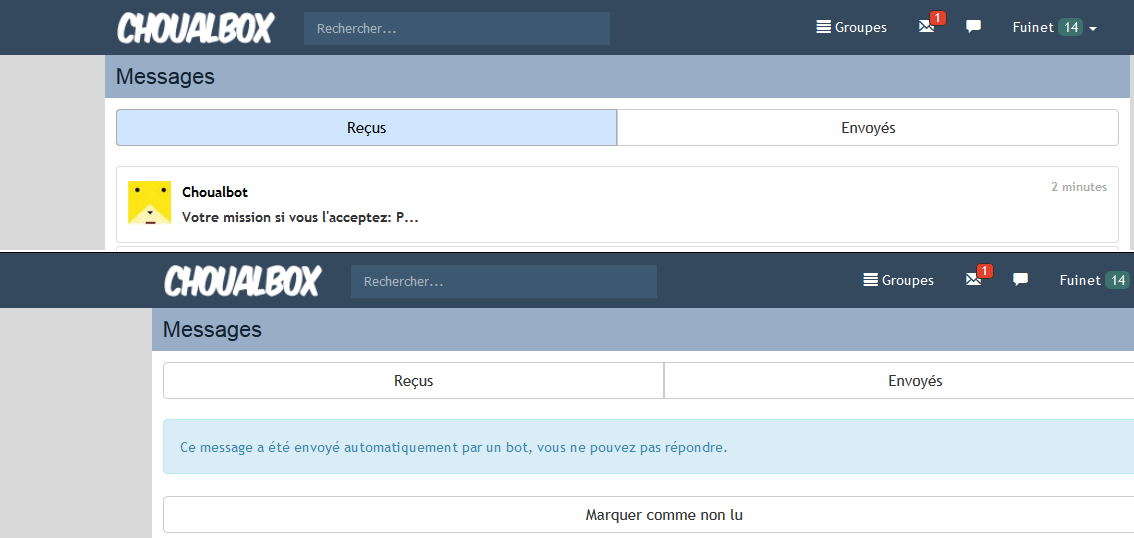Expand the Fuinet dropdown caret in upper header

1093,29
